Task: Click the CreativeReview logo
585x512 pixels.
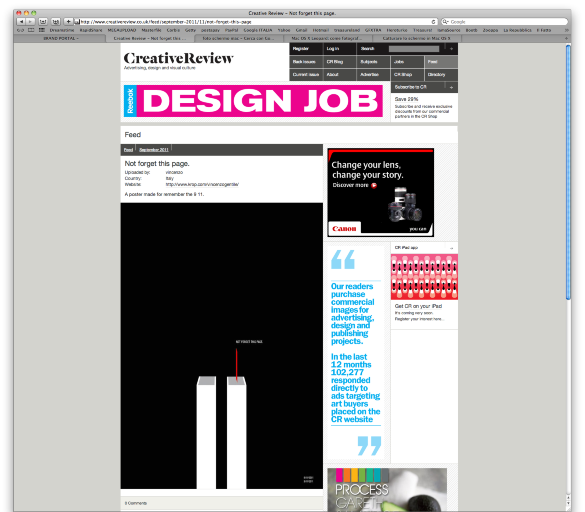Action: tap(178, 59)
